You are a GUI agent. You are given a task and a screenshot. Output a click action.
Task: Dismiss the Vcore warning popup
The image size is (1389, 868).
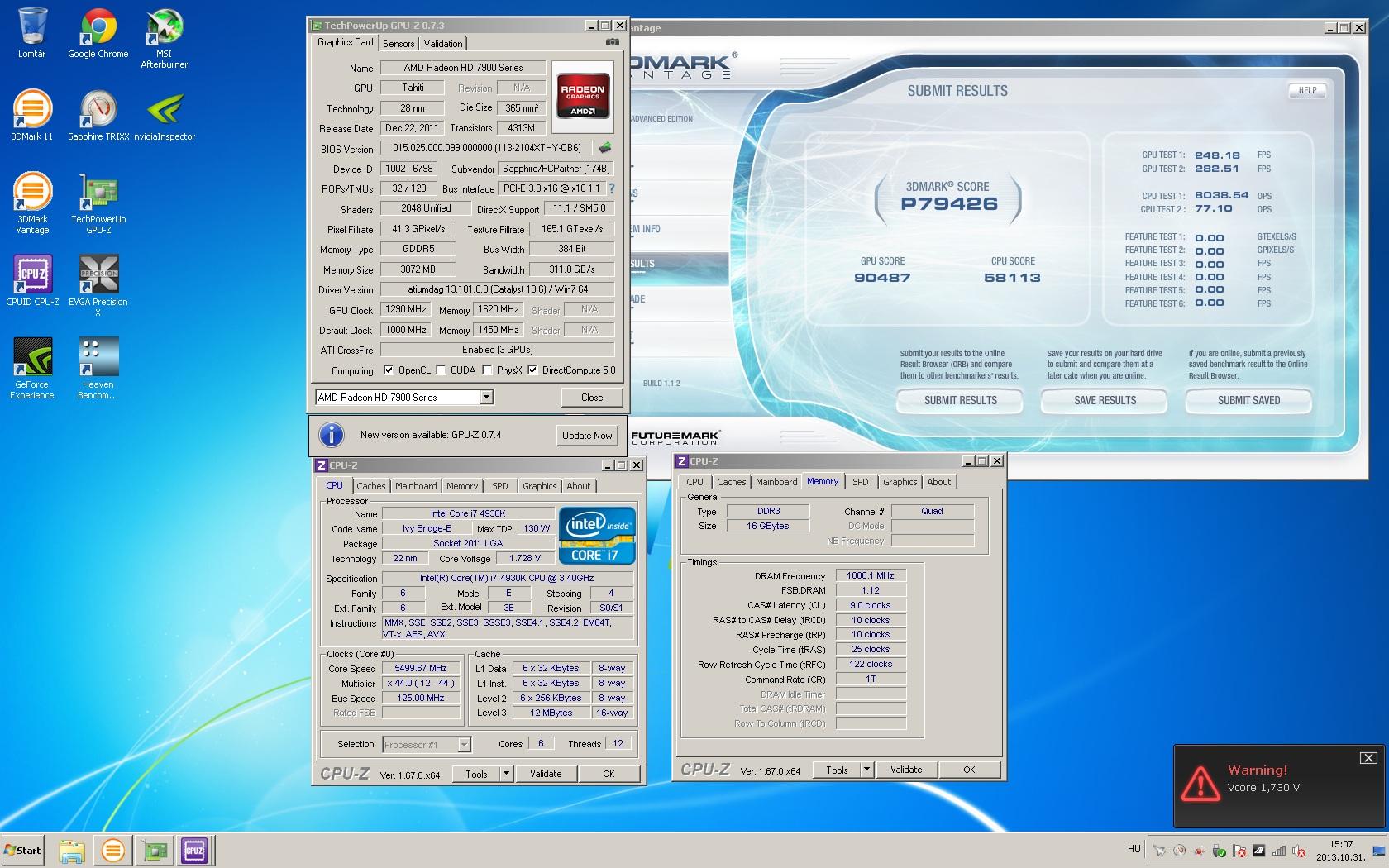coord(1368,758)
